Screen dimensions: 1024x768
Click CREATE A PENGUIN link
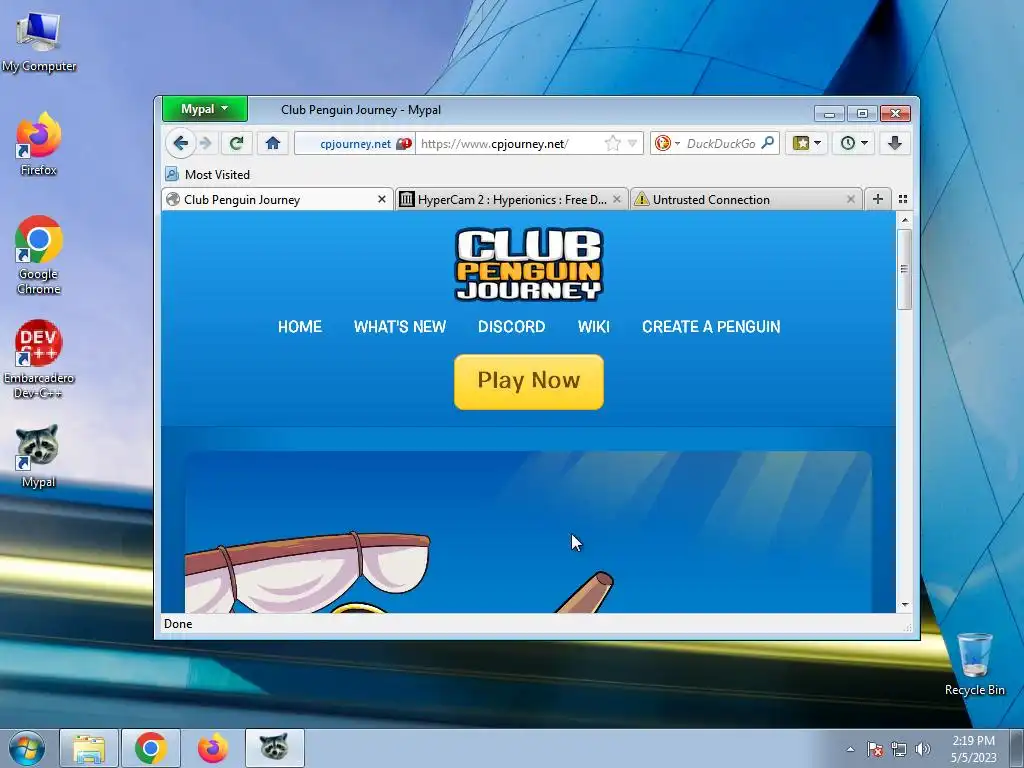pos(711,327)
